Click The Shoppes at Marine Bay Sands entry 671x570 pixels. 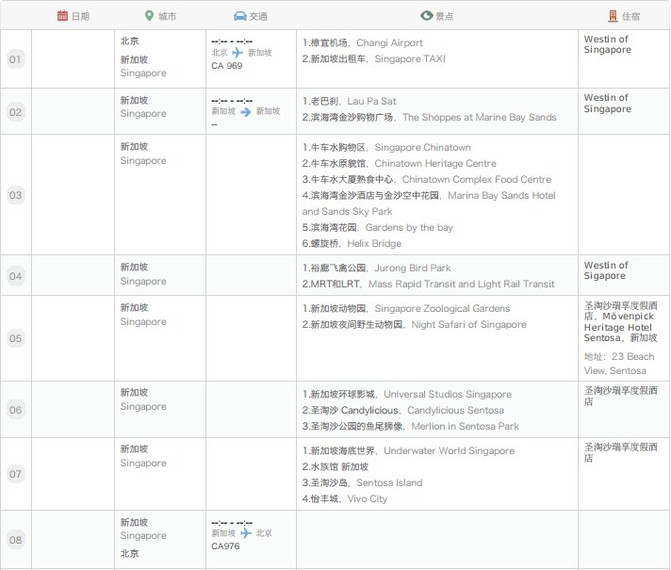point(429,117)
